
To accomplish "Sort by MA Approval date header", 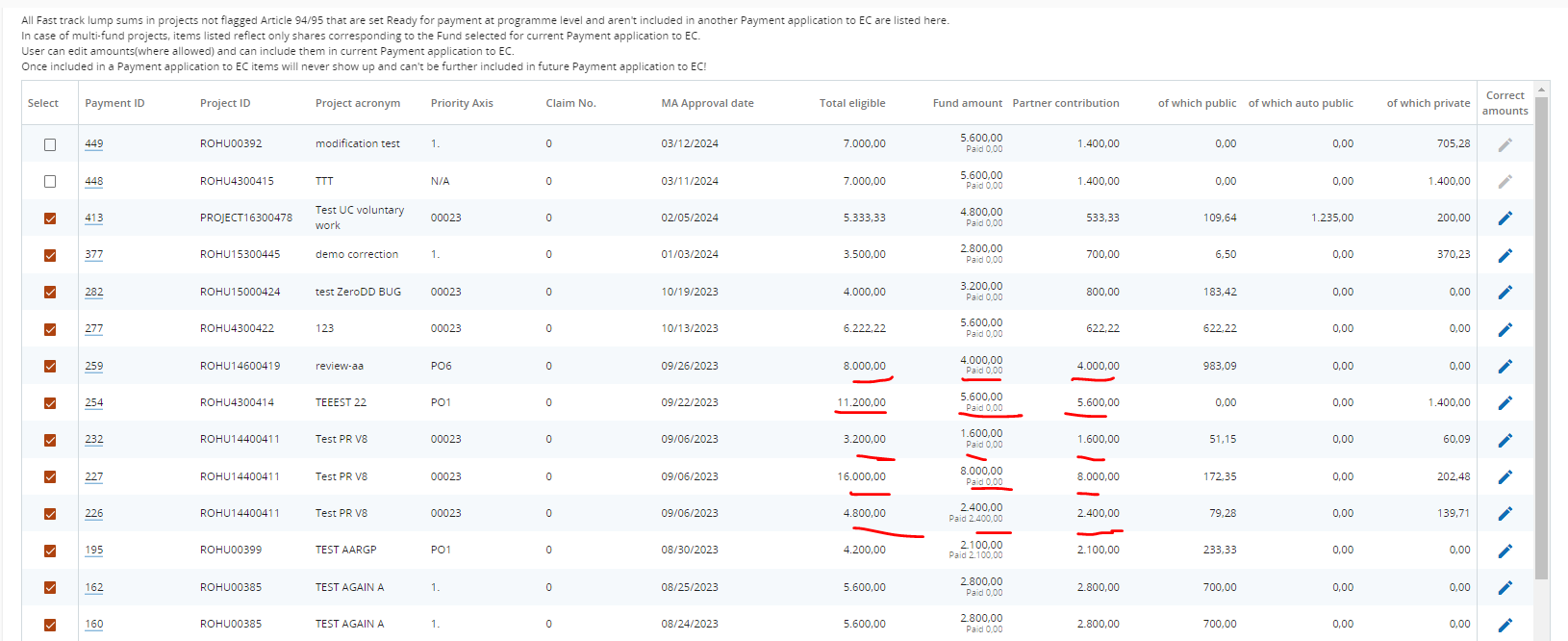I will point(707,103).
